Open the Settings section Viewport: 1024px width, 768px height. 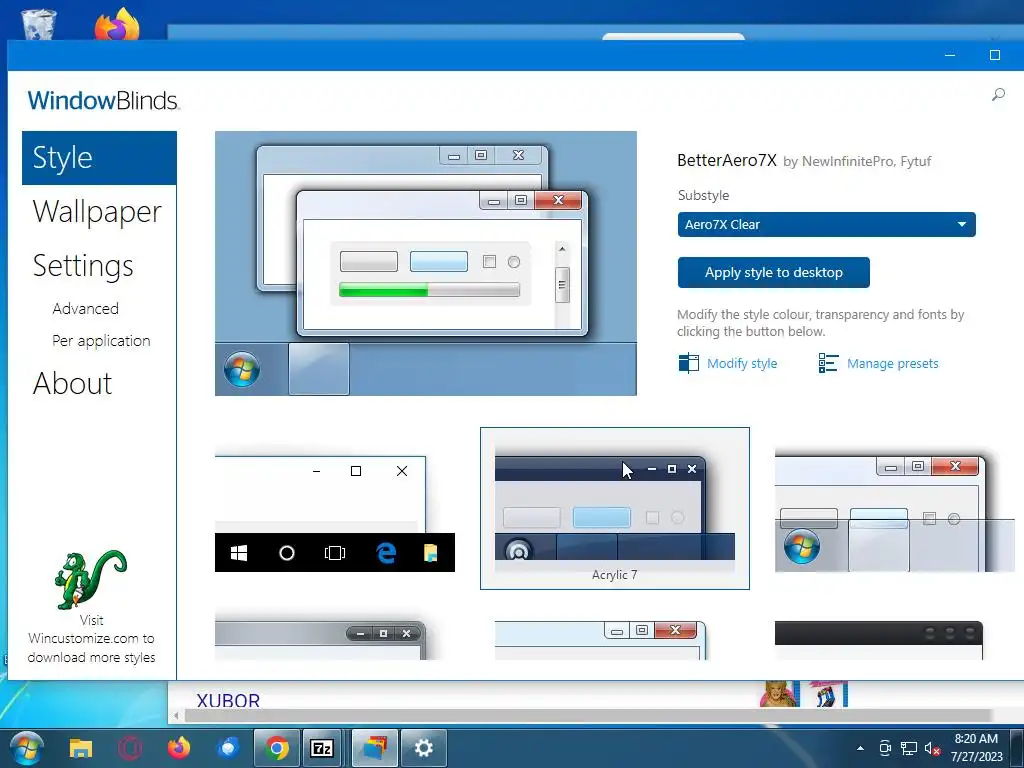coord(83,266)
